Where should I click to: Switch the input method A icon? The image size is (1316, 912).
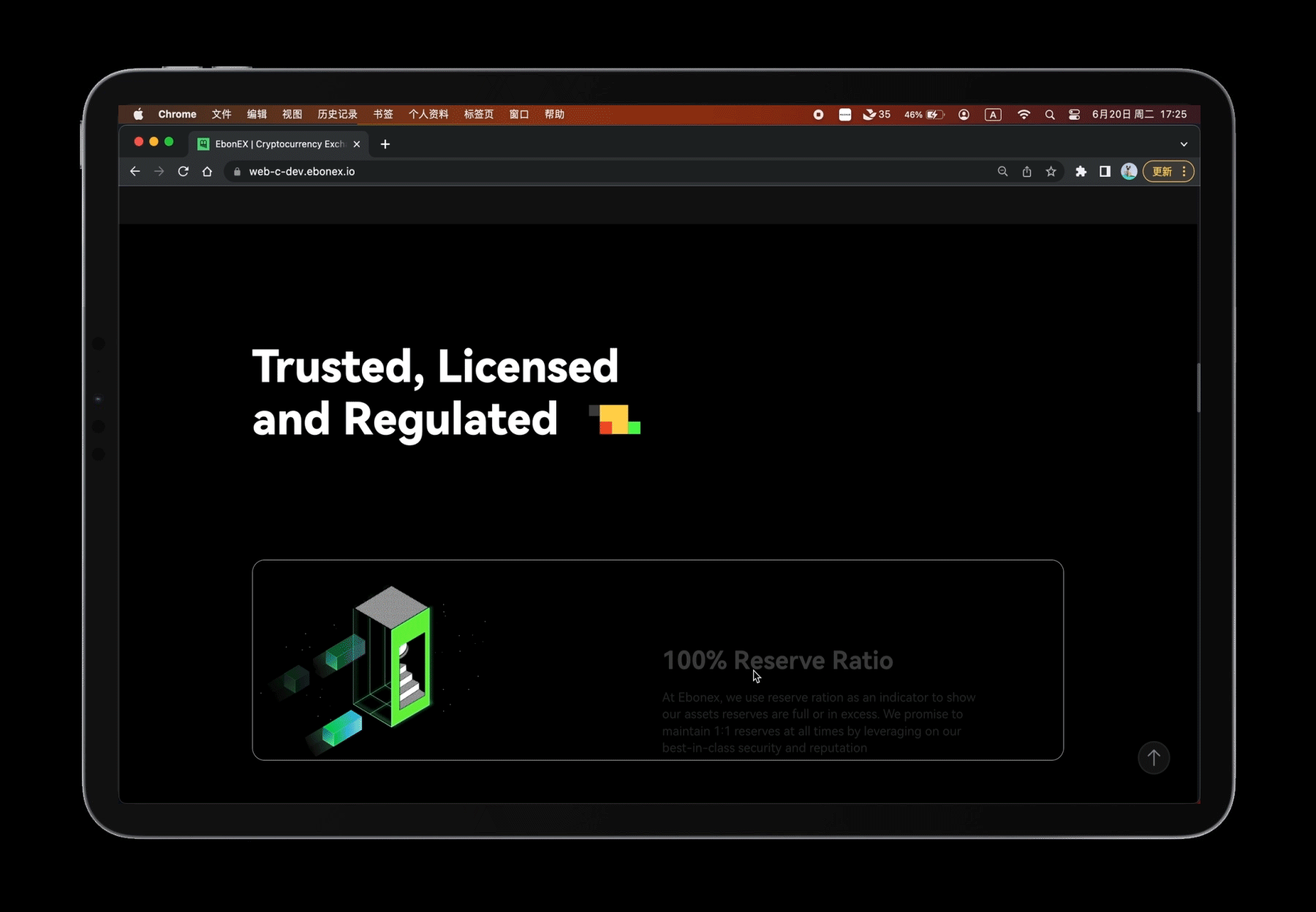[x=993, y=114]
